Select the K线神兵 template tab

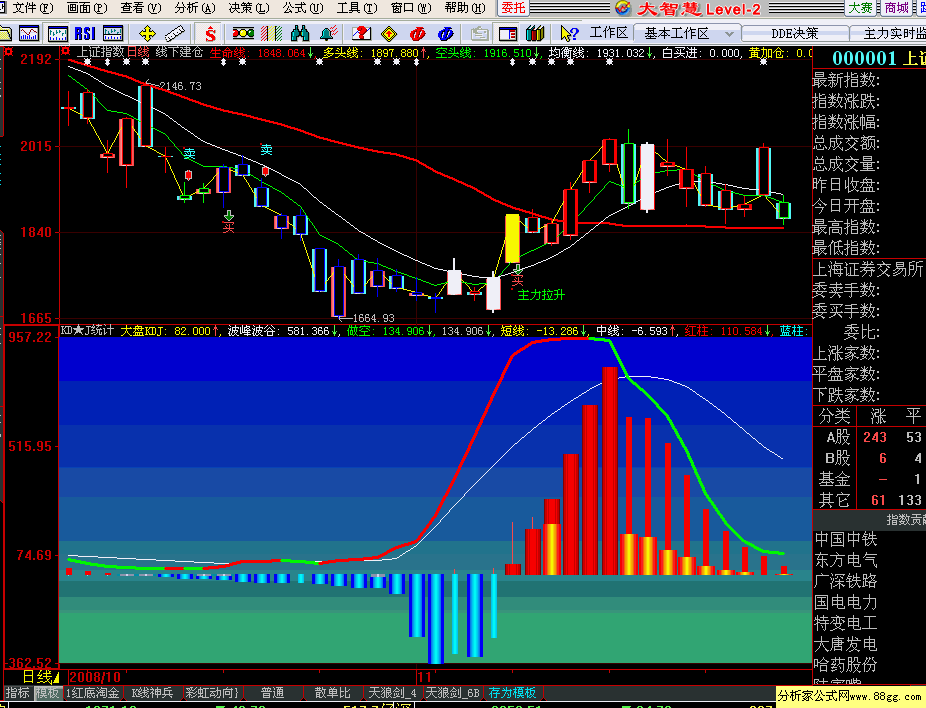pos(153,693)
